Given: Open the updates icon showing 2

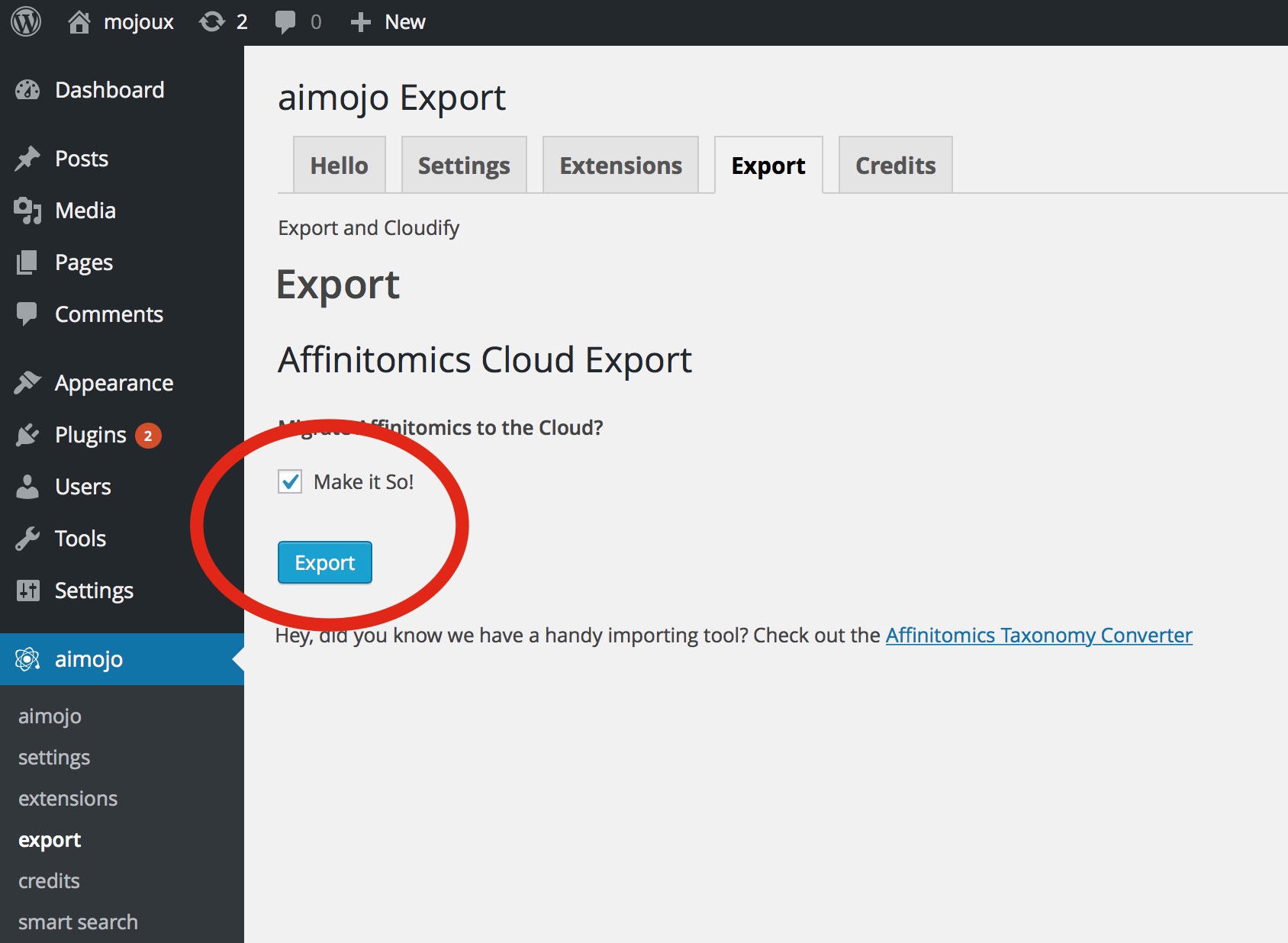Looking at the screenshot, I should coord(211,22).
